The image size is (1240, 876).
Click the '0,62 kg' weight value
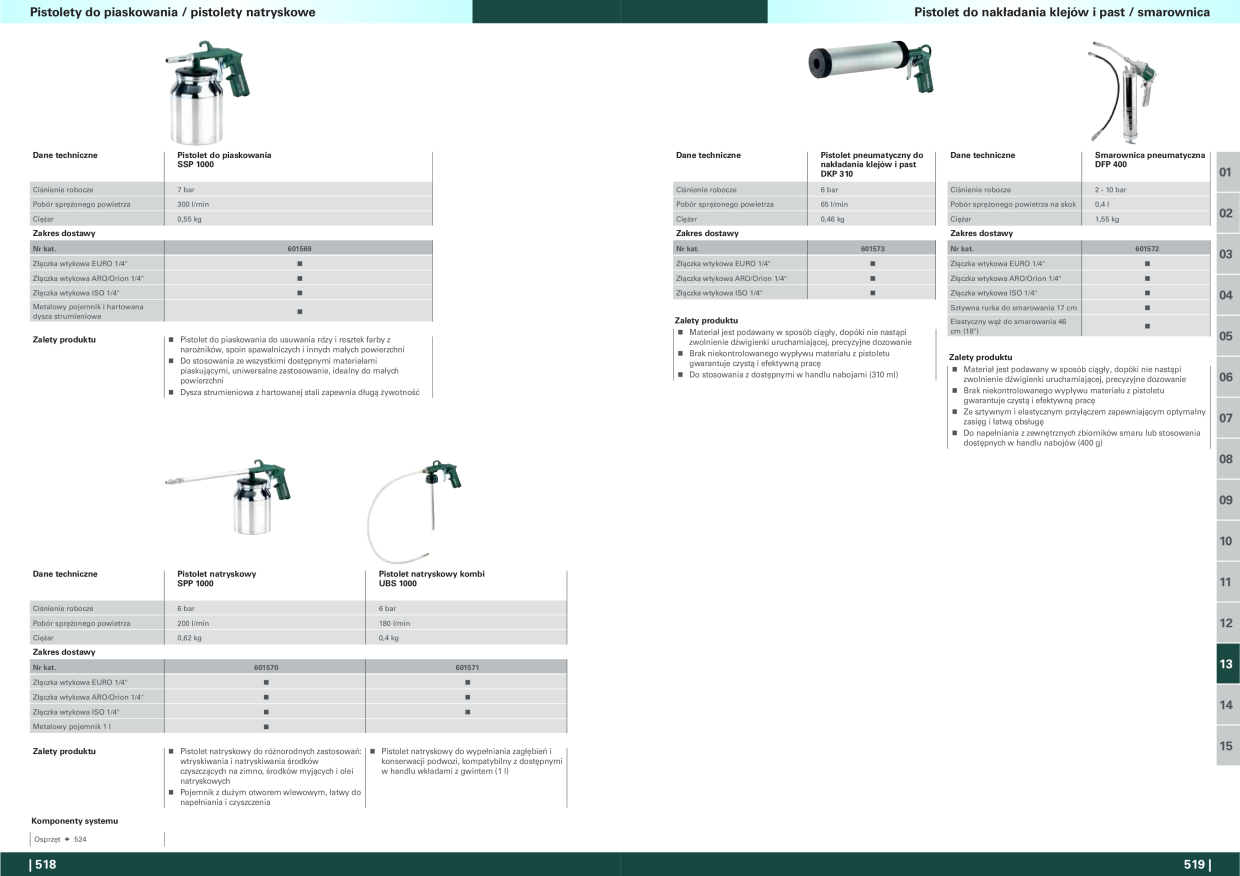pos(189,637)
